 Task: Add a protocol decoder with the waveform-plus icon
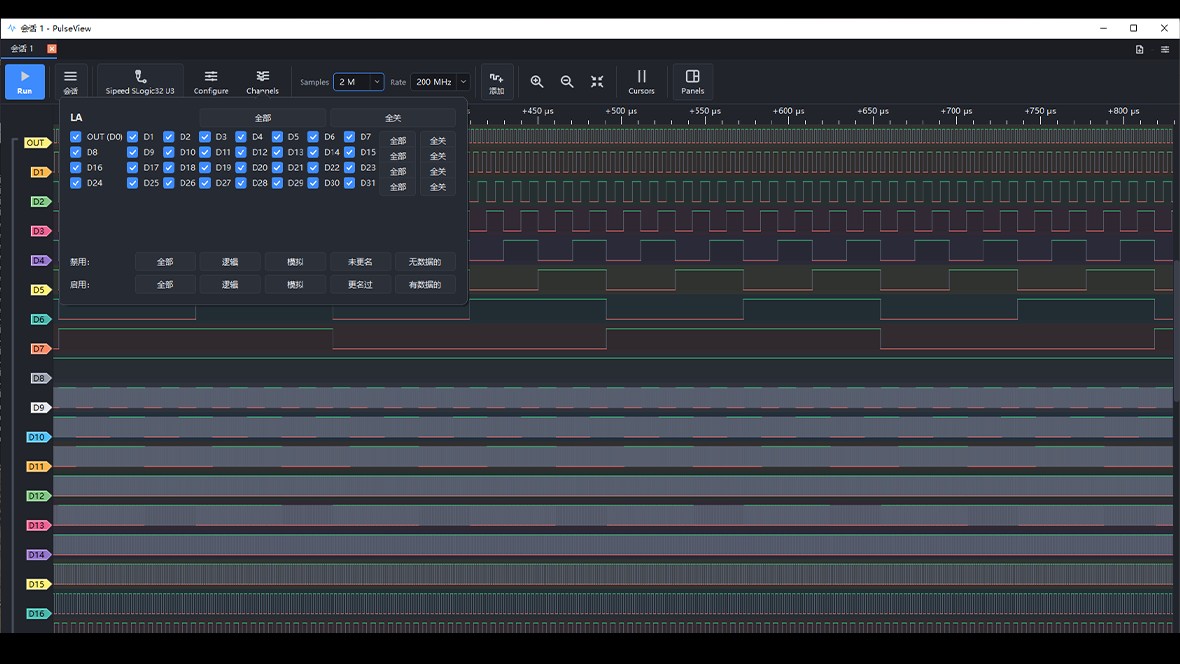(497, 78)
